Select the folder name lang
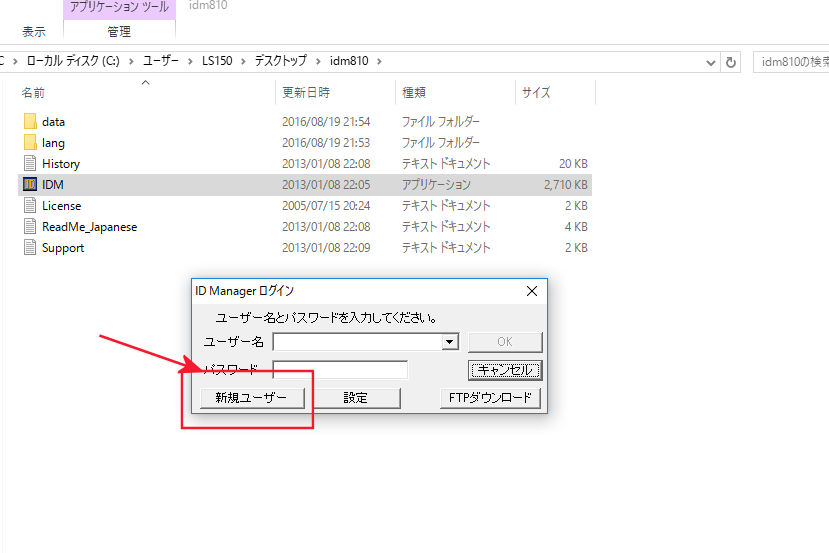829x553 pixels. click(53, 143)
